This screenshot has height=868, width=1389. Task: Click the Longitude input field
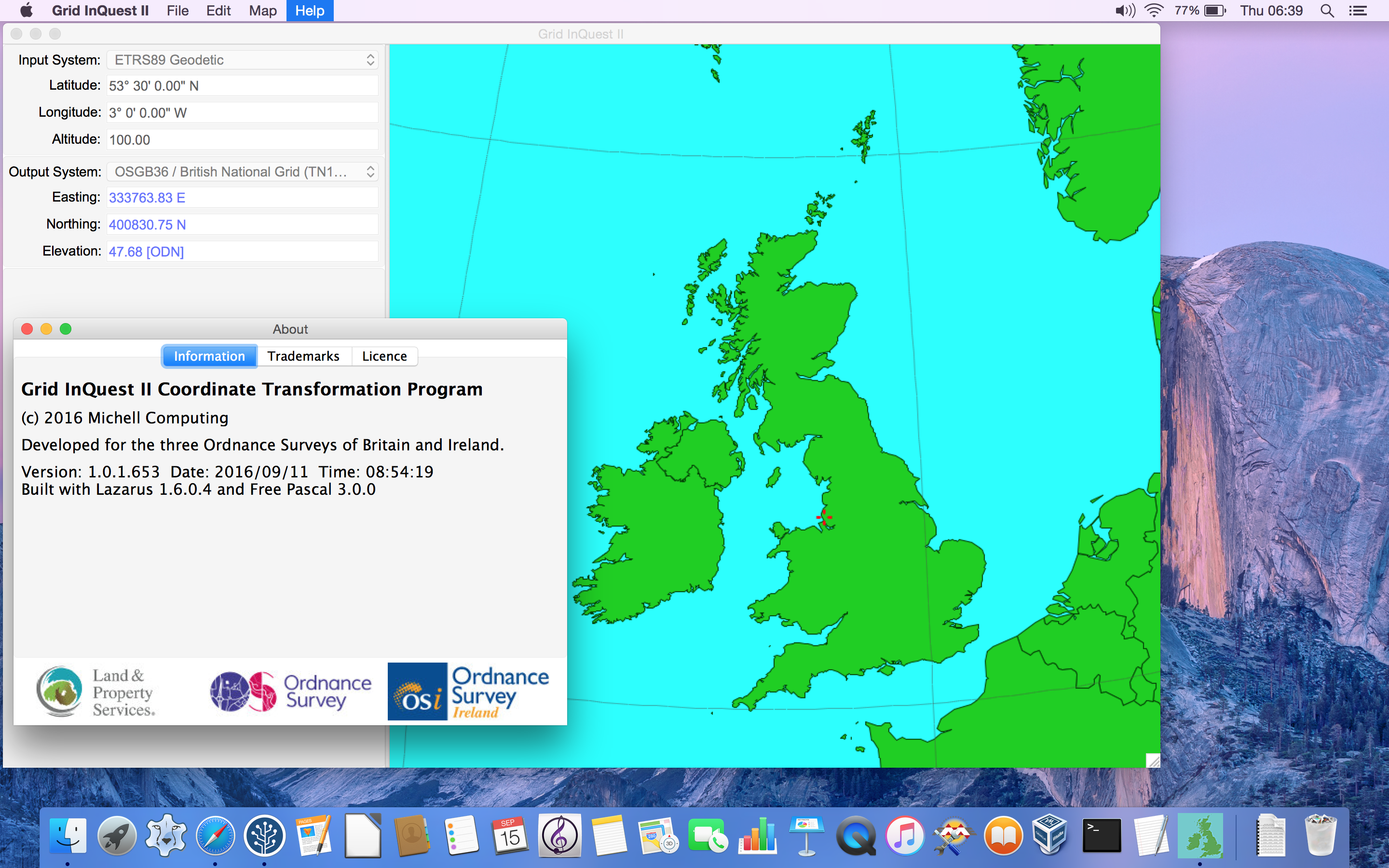click(242, 112)
